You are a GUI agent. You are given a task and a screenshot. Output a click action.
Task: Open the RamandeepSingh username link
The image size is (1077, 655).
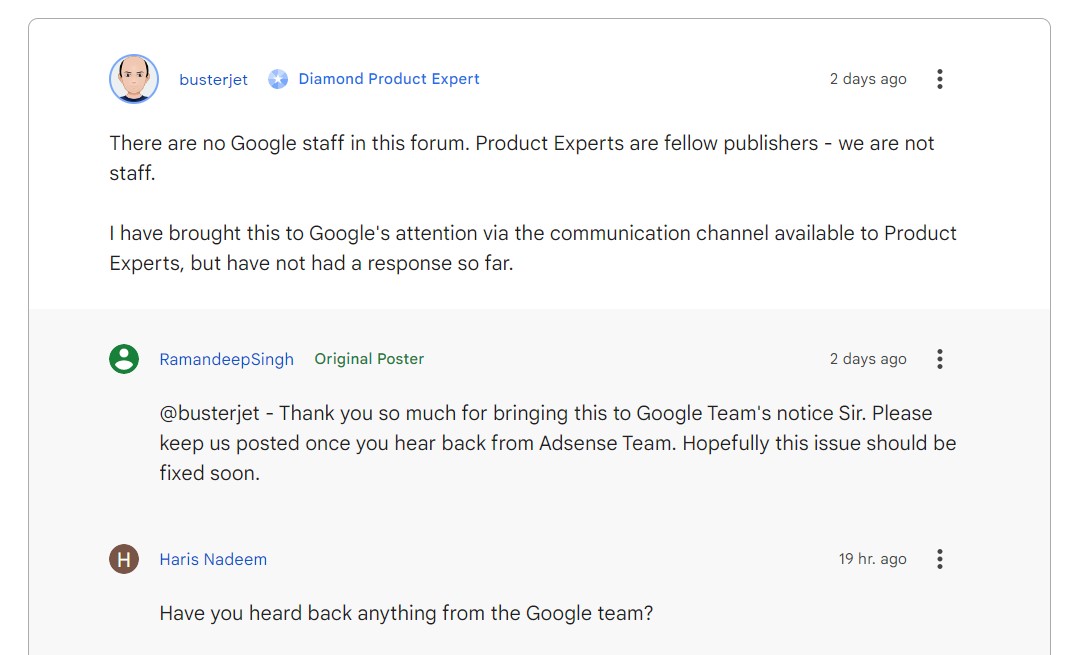pos(227,359)
